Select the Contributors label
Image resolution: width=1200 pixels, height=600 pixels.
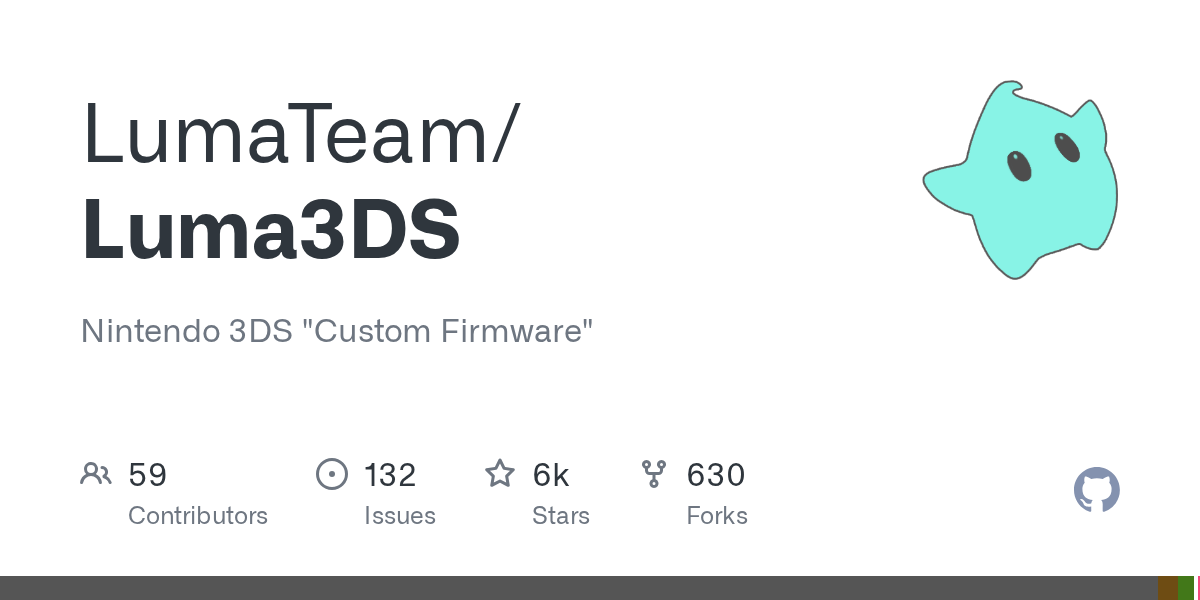(198, 516)
